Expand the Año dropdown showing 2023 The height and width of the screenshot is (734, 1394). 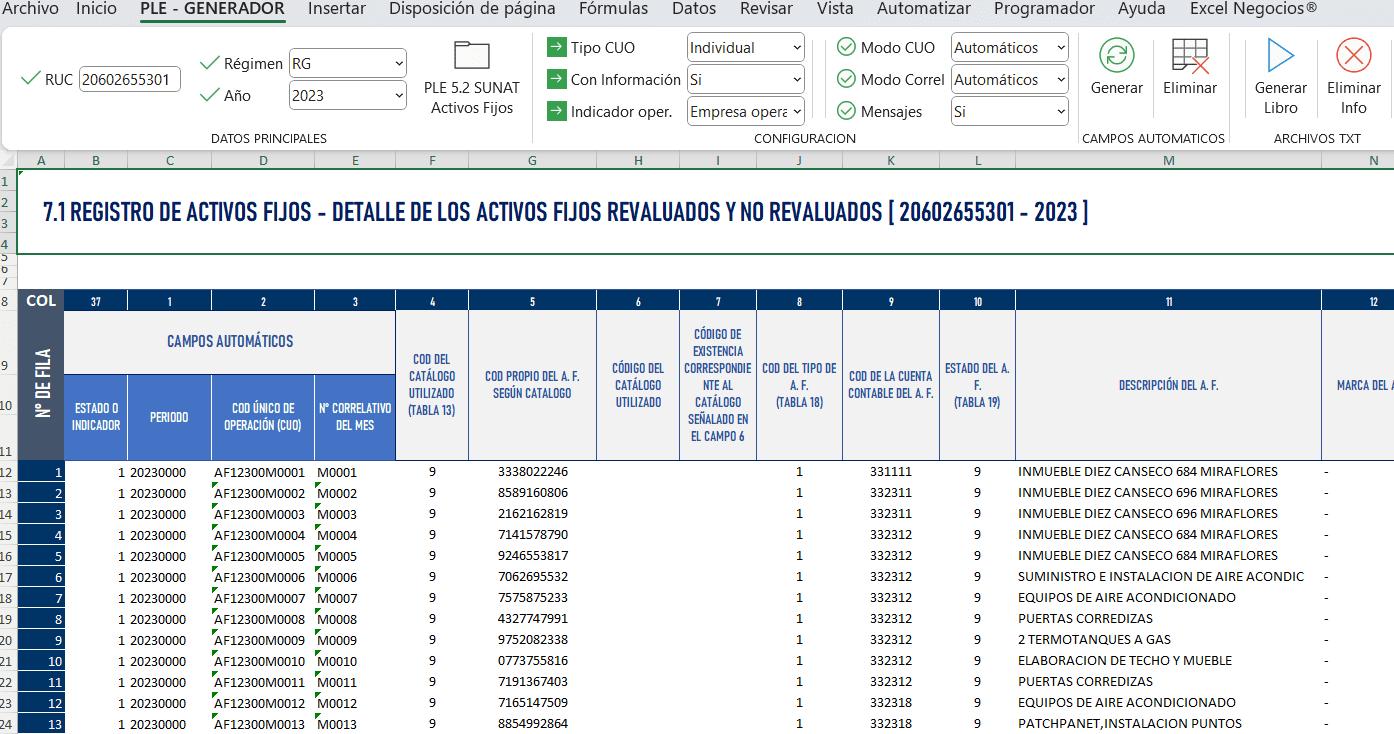click(x=347, y=96)
